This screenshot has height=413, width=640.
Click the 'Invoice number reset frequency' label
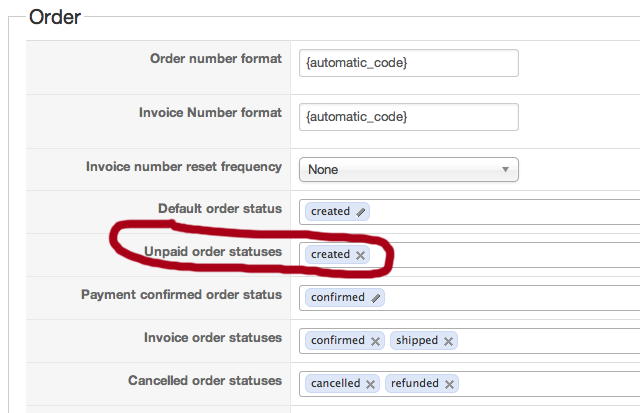point(184,167)
